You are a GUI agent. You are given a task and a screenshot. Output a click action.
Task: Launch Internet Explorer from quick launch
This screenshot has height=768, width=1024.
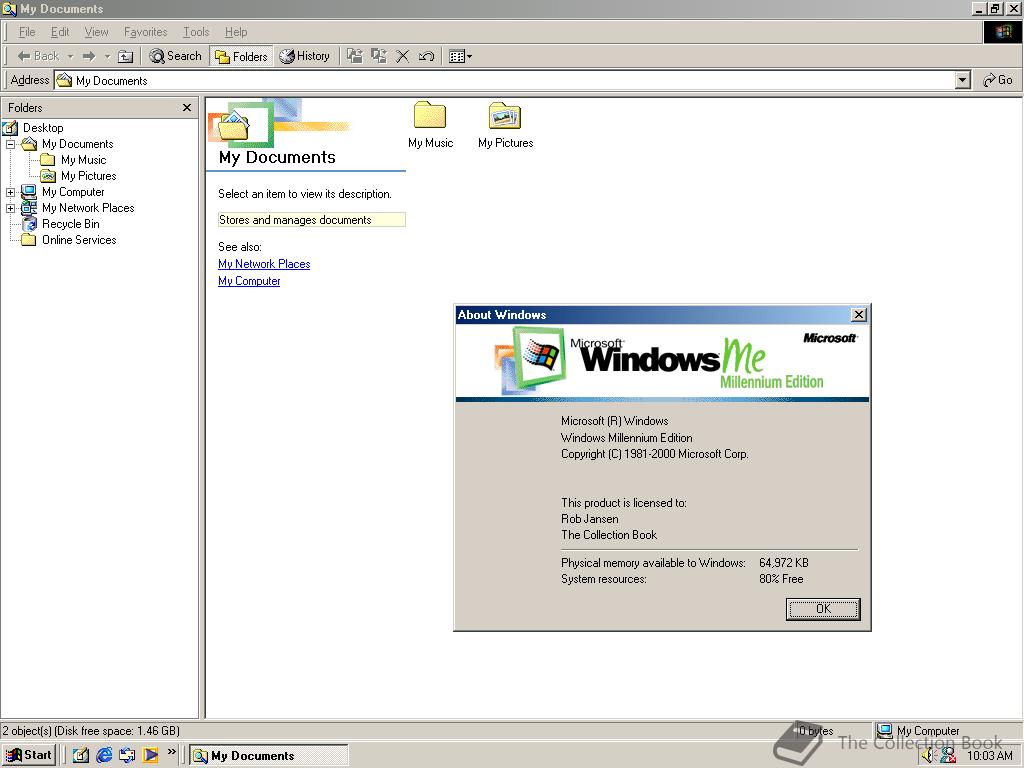point(104,756)
